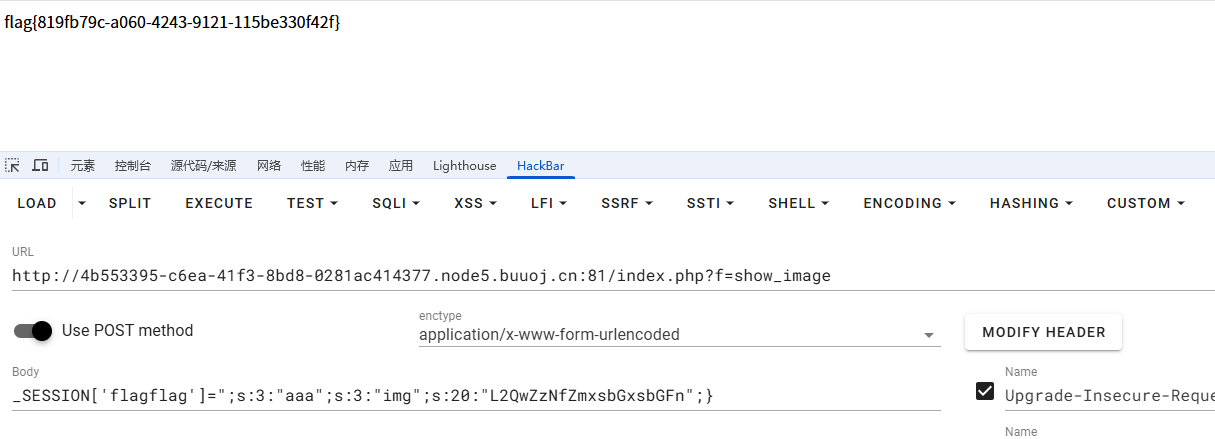Click the flag text on the page

click(x=172, y=21)
